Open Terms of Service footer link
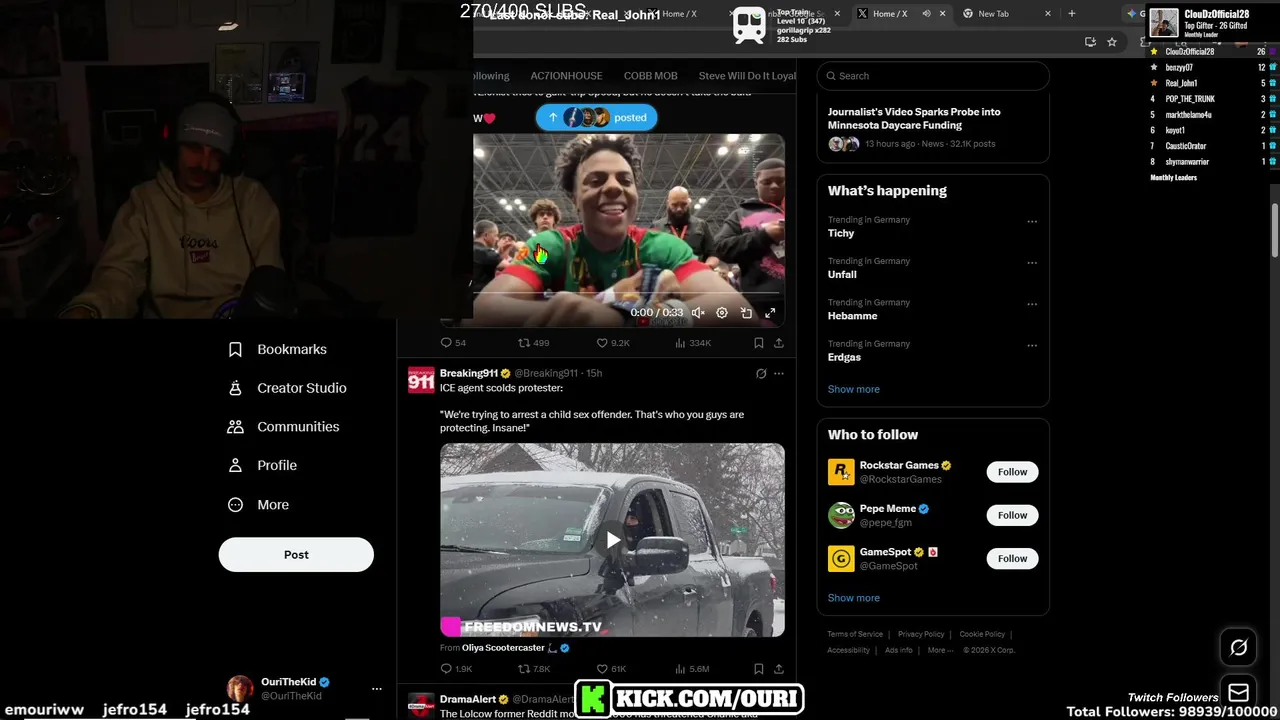The height and width of the screenshot is (720, 1280). 855,634
